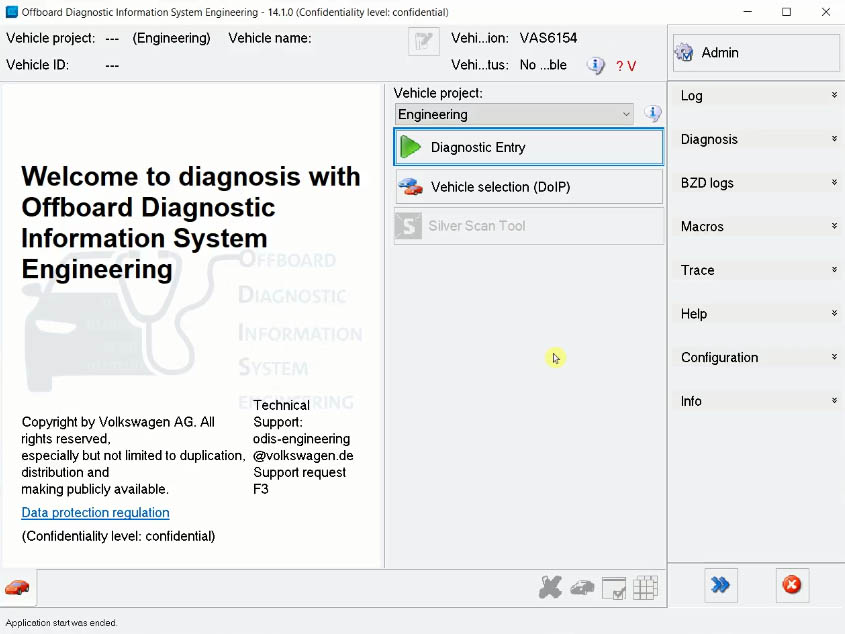Expand the Diagnosis section
845x634 pixels.
[757, 139]
